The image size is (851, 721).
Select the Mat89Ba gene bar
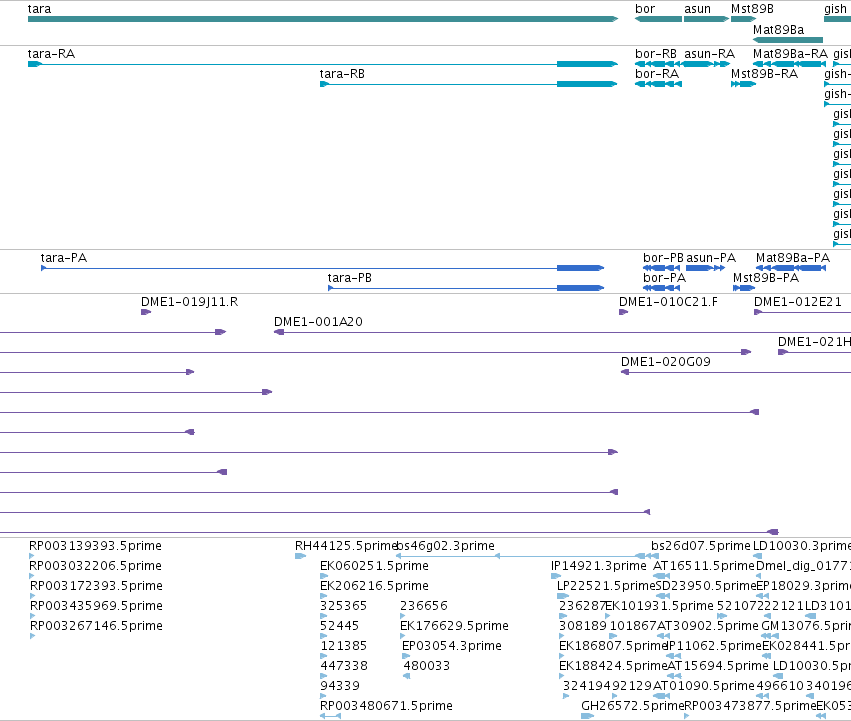788,40
